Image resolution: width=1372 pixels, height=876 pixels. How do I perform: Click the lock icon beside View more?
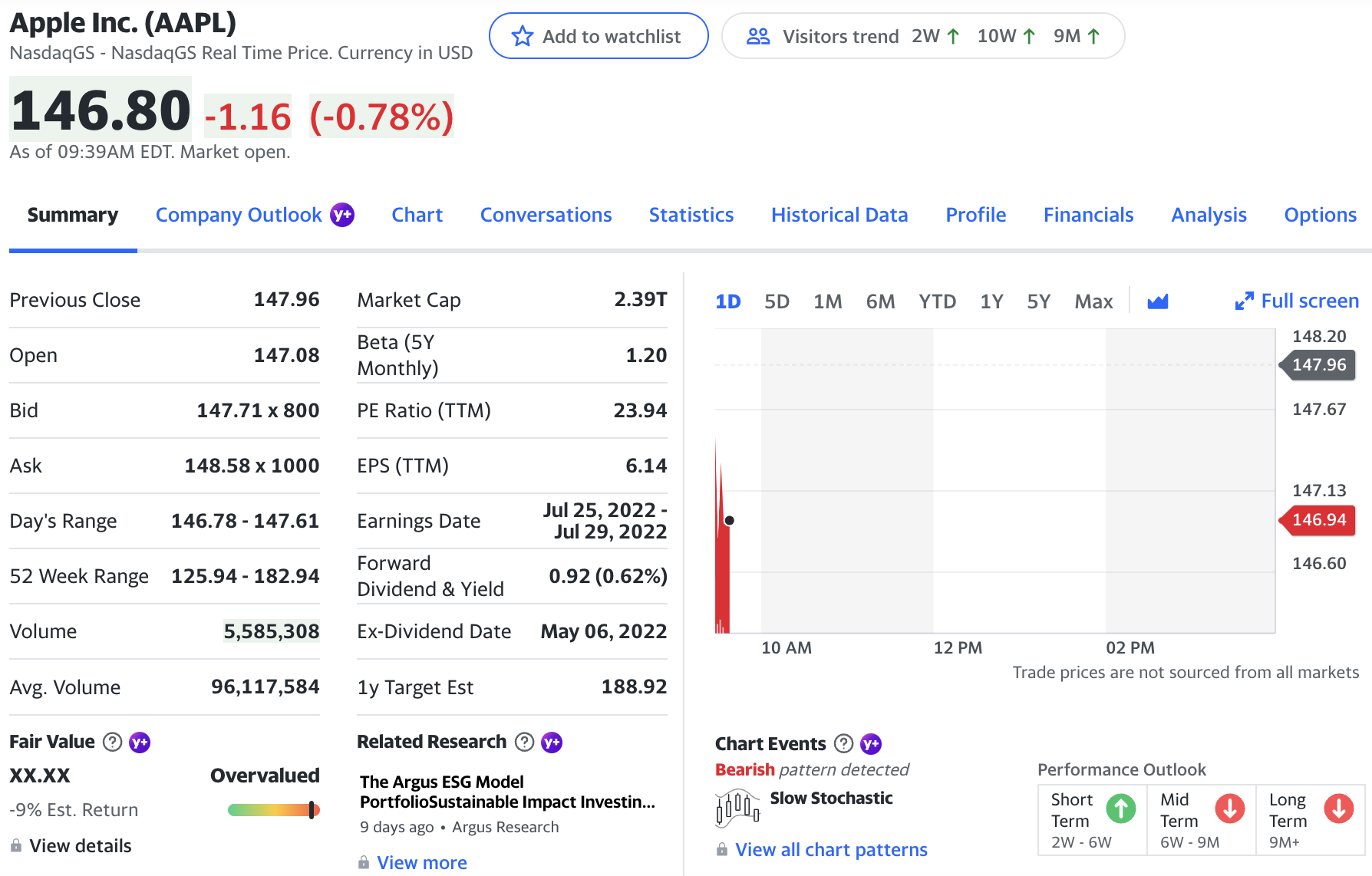coord(364,862)
